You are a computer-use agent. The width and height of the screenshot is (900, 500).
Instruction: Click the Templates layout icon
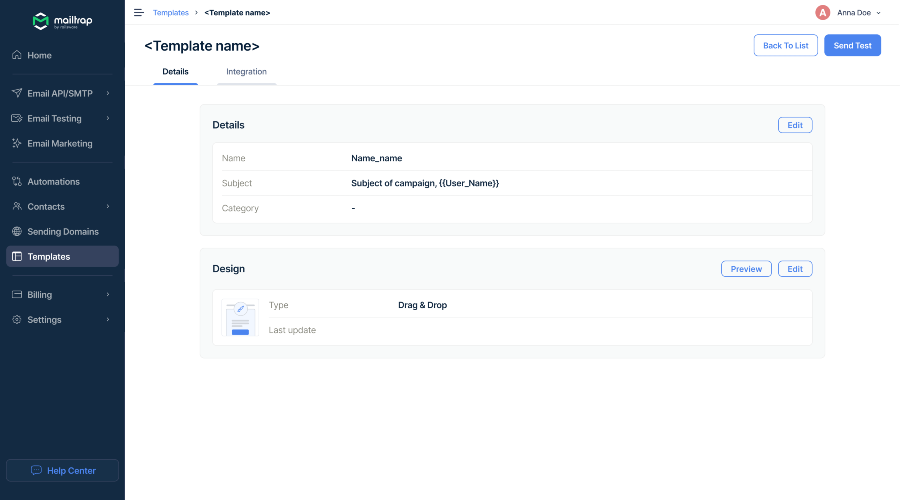pos(17,257)
